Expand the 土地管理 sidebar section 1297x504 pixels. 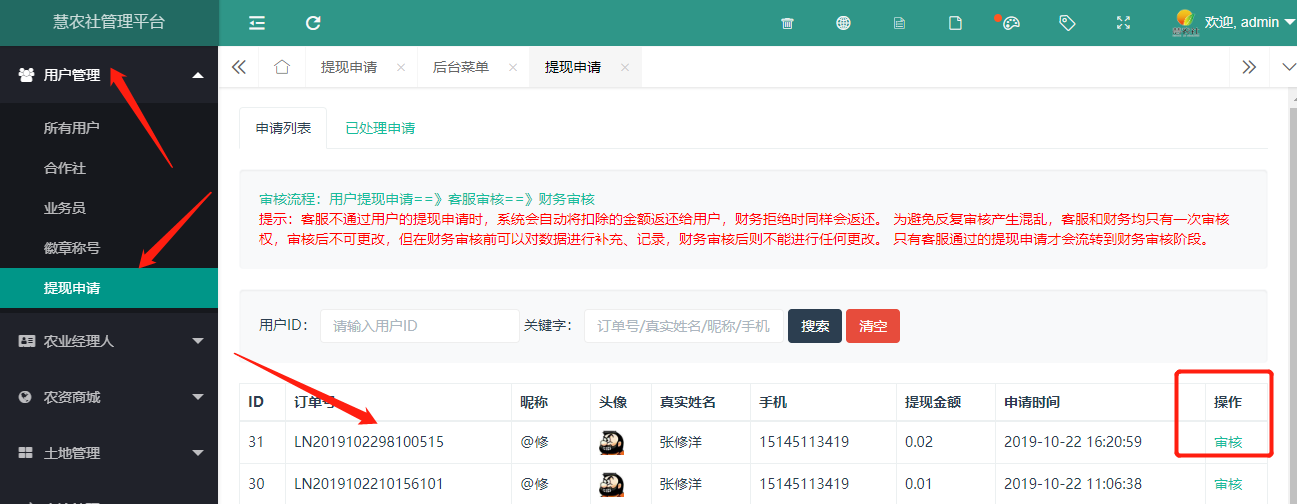coord(109,453)
